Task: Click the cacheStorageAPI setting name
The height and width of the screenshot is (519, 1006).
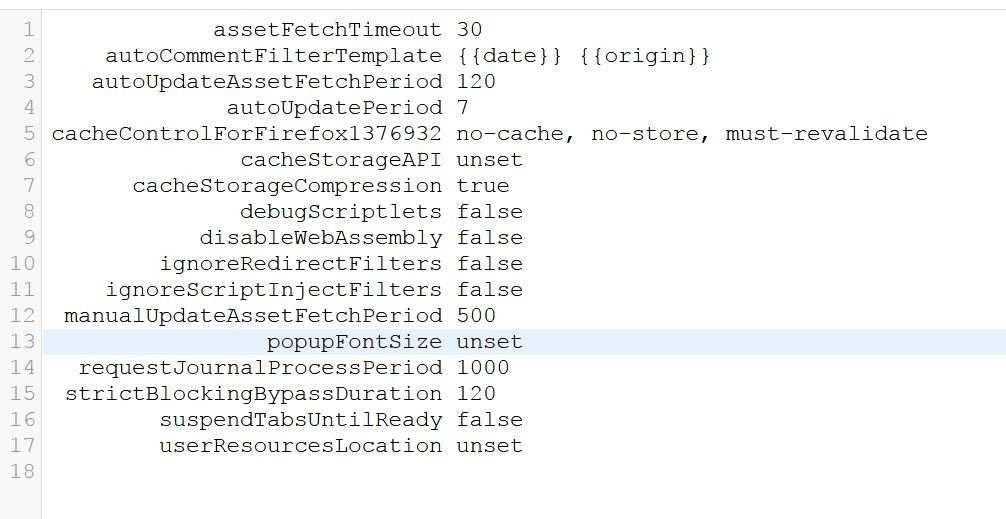Action: 340,160
